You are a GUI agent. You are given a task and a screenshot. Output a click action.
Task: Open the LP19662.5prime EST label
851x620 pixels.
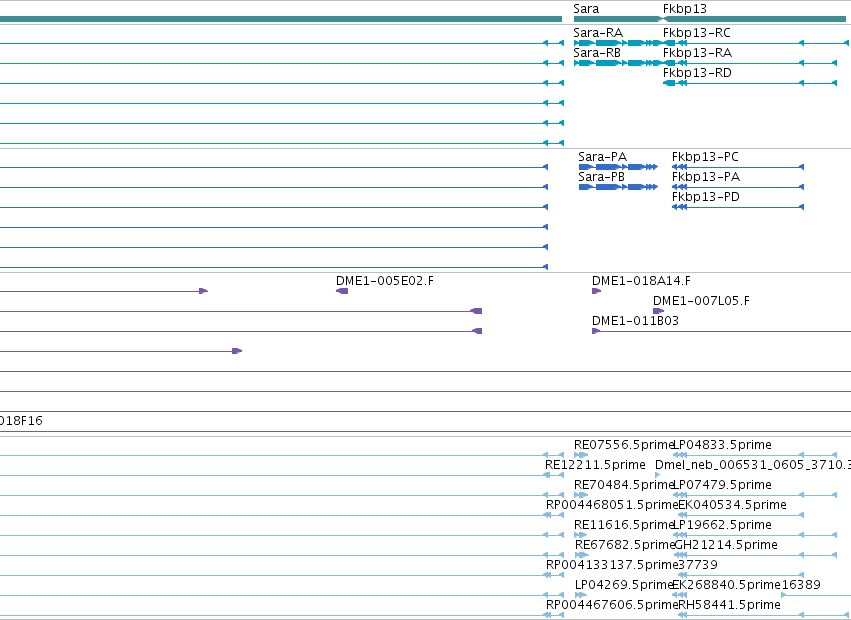[722, 525]
